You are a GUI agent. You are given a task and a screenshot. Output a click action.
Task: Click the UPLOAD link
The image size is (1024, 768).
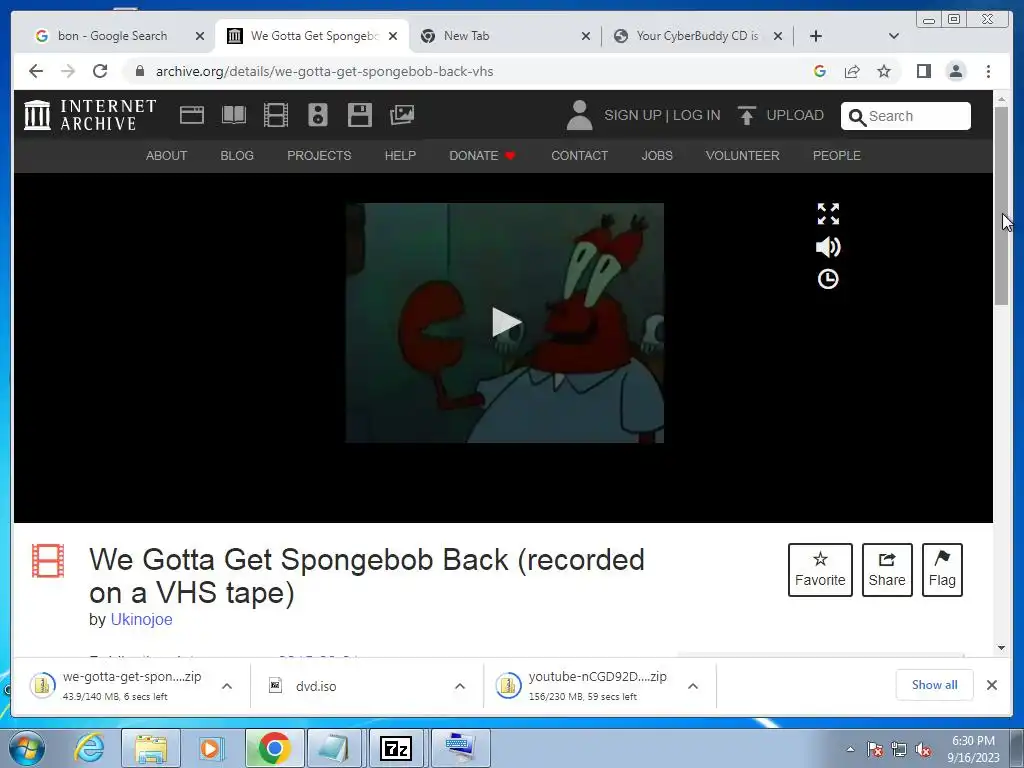point(795,115)
